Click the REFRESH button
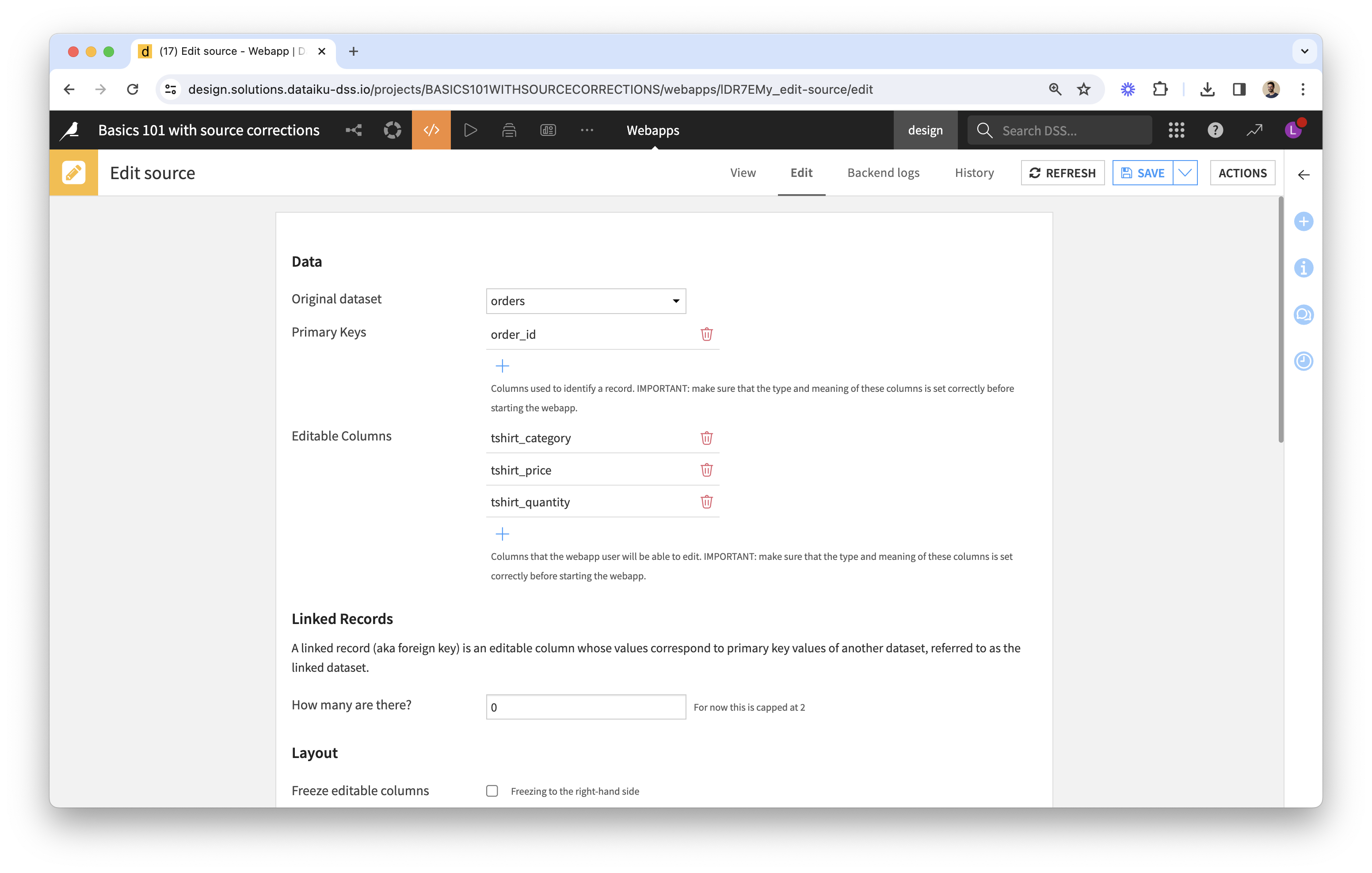This screenshot has height=873, width=1372. pos(1062,173)
